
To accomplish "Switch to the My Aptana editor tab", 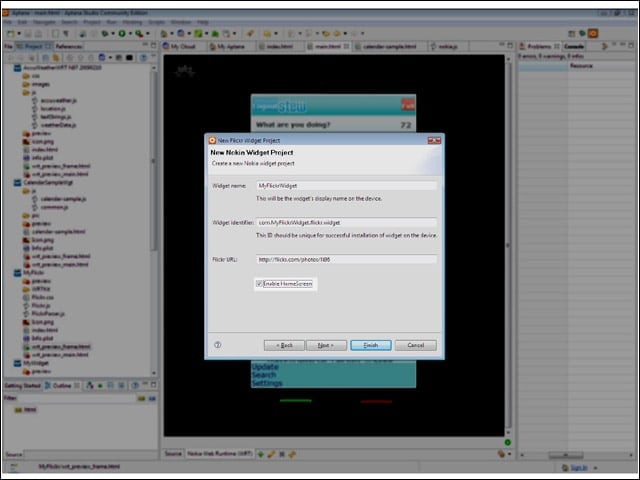I will [227, 47].
